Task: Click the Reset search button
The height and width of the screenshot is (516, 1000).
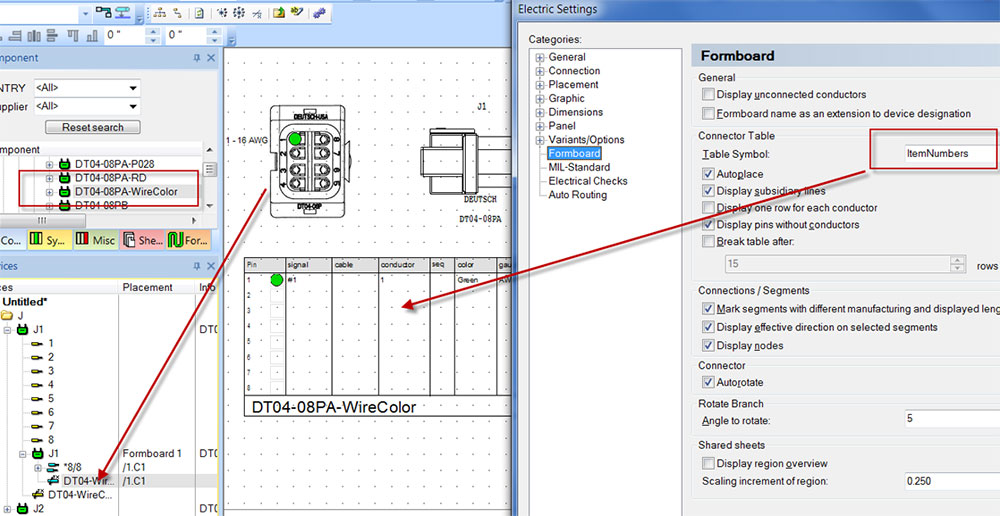Action: click(93, 128)
